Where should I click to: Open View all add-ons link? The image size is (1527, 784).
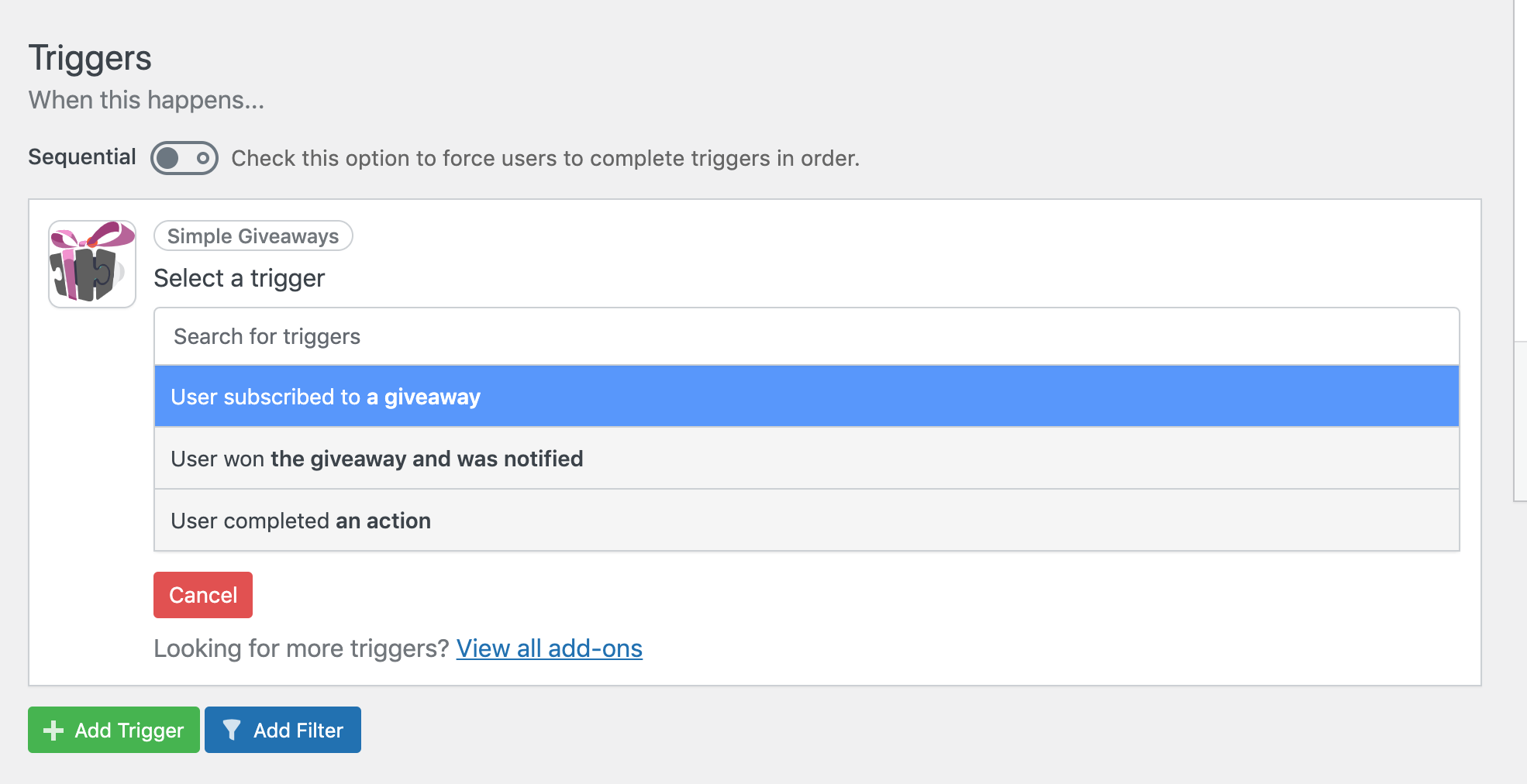click(x=550, y=648)
